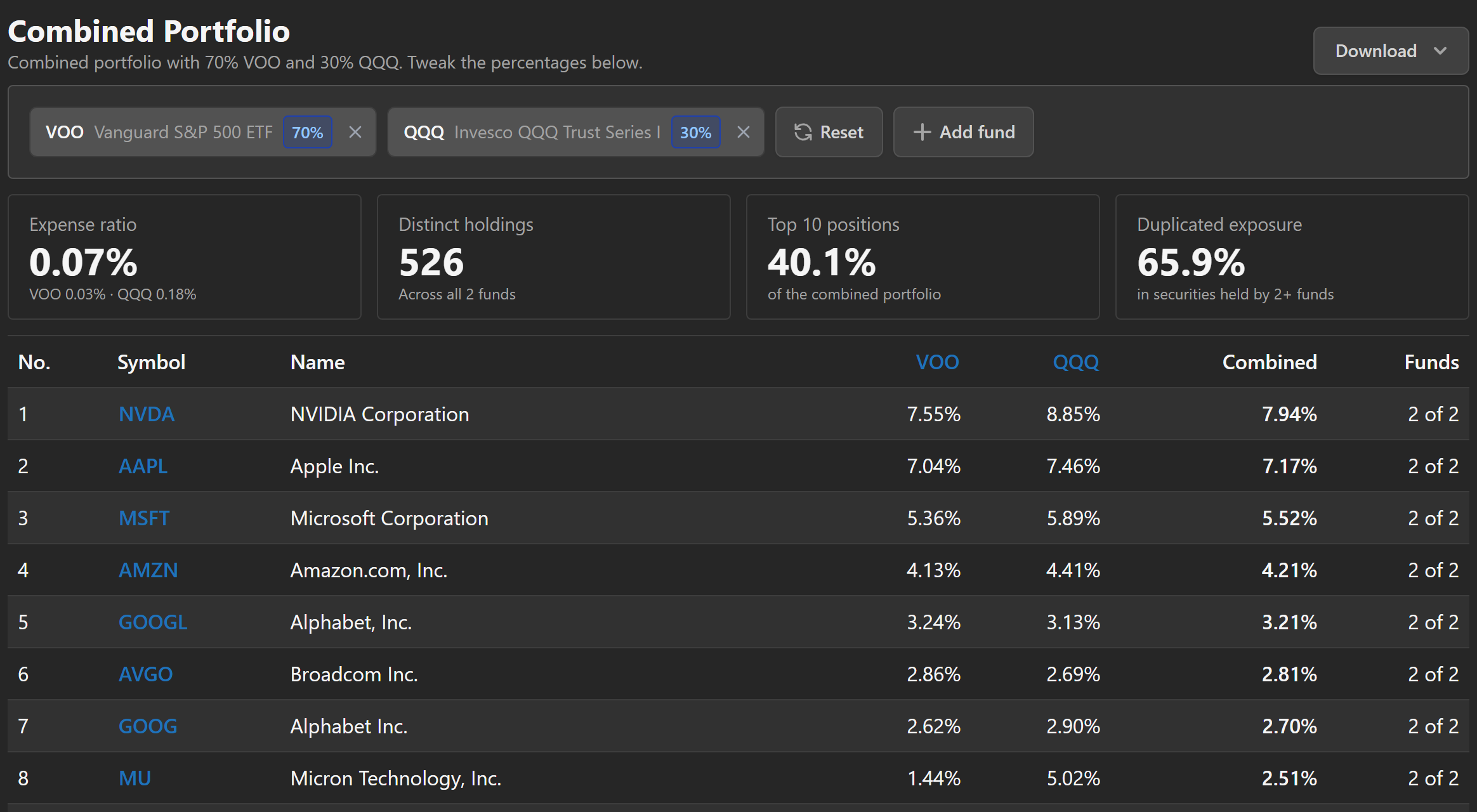Select the Alphabet Inc. GOOG name cell
Screen dimensions: 1477x812
pyautogui.click(x=349, y=726)
